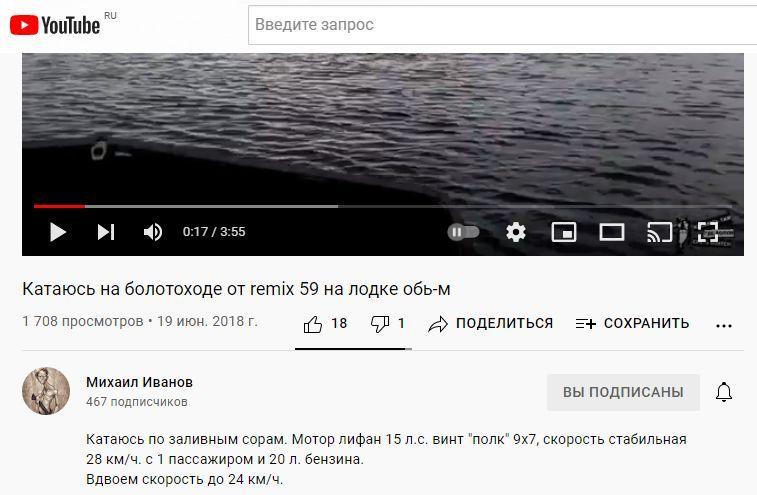Skip to next video

(106, 232)
